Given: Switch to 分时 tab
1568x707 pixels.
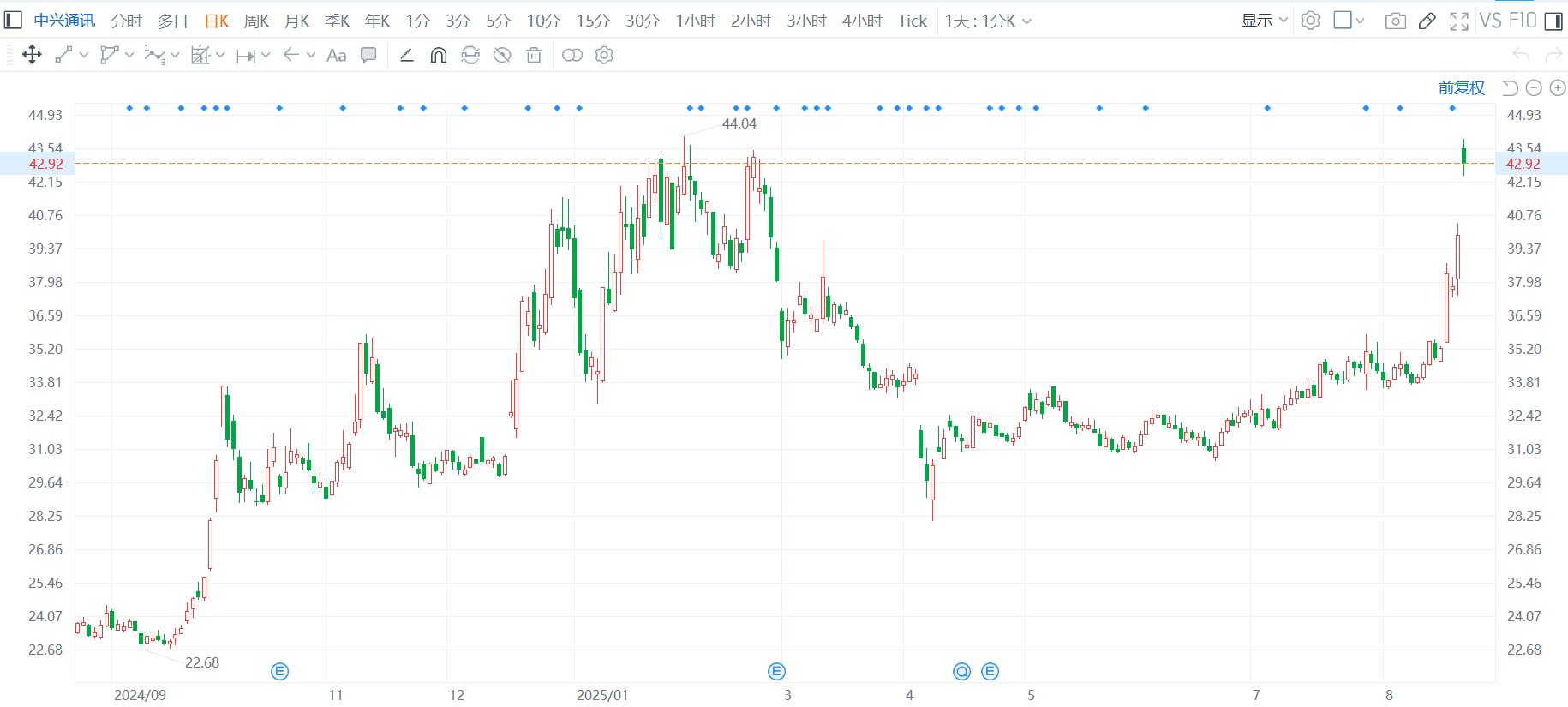Looking at the screenshot, I should click(x=126, y=21).
